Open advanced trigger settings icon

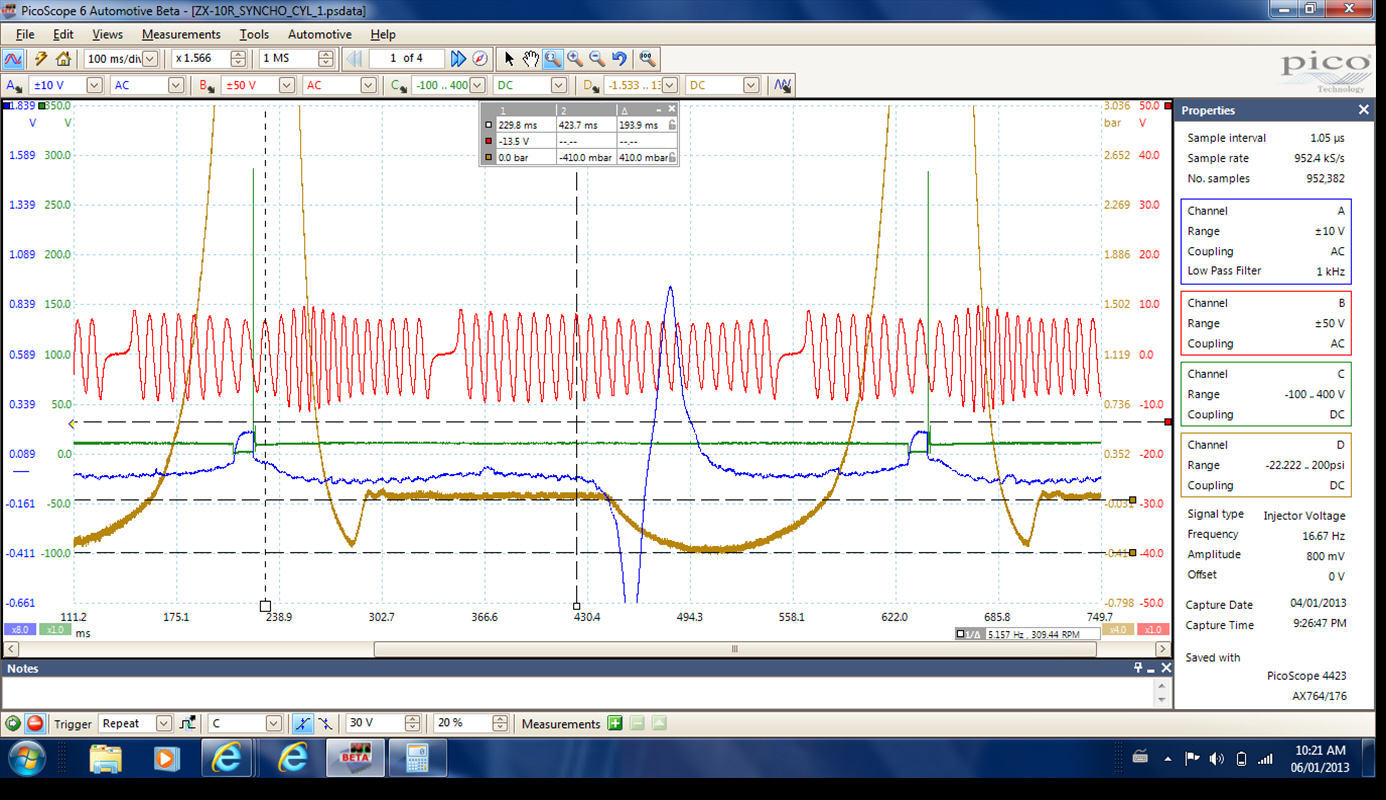tap(188, 723)
